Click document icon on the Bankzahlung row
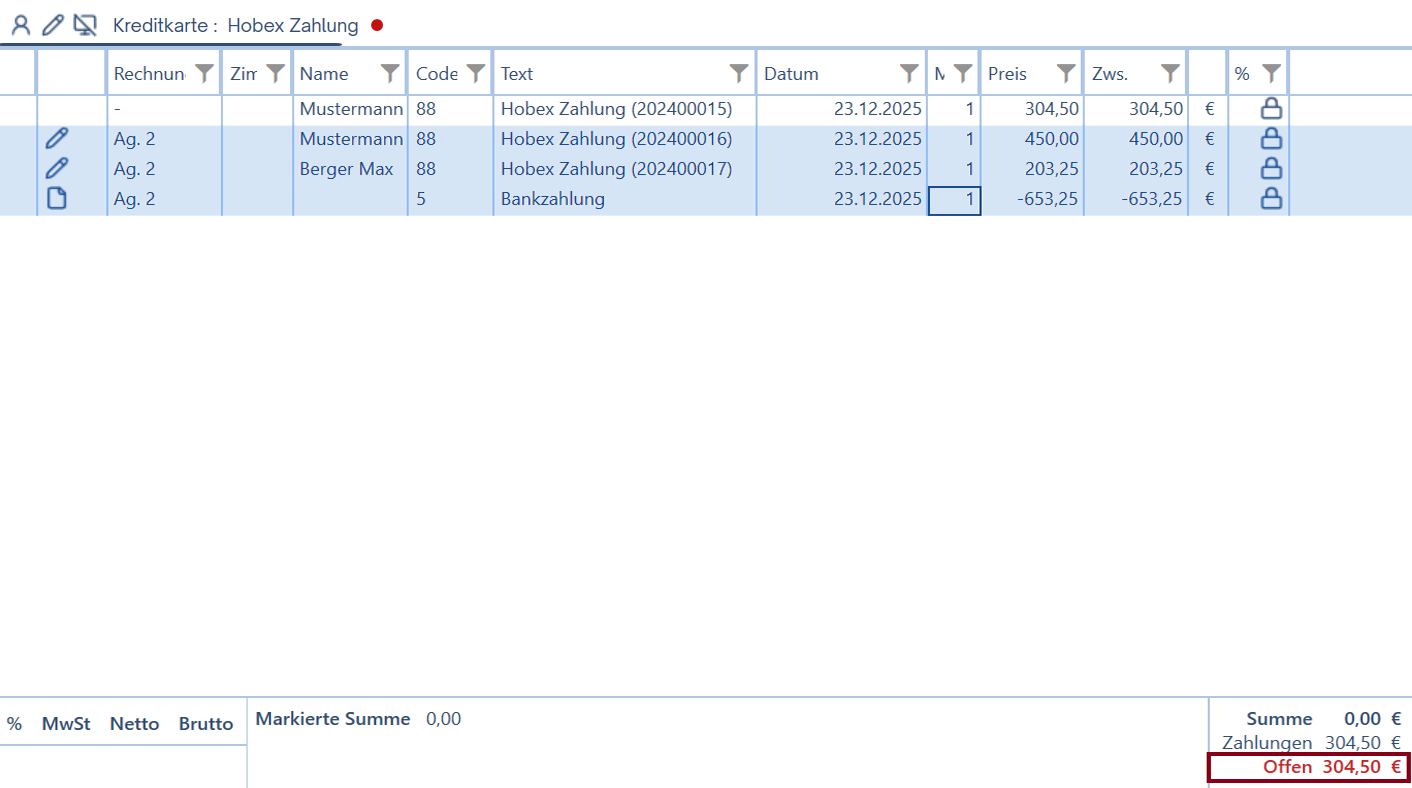Screen dimensions: 1412x788 pyautogui.click(x=57, y=199)
